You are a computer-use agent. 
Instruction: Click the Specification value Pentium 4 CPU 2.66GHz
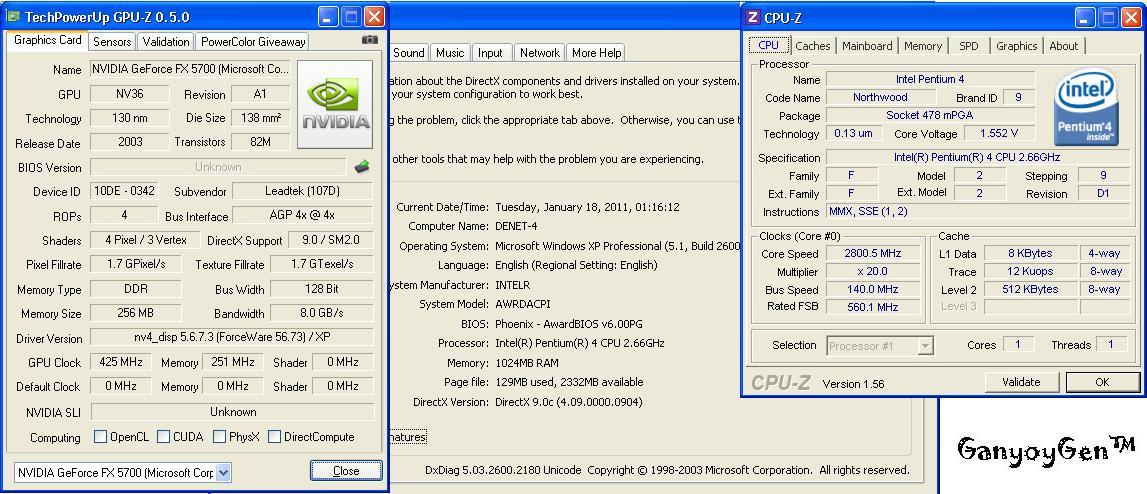(x=977, y=157)
